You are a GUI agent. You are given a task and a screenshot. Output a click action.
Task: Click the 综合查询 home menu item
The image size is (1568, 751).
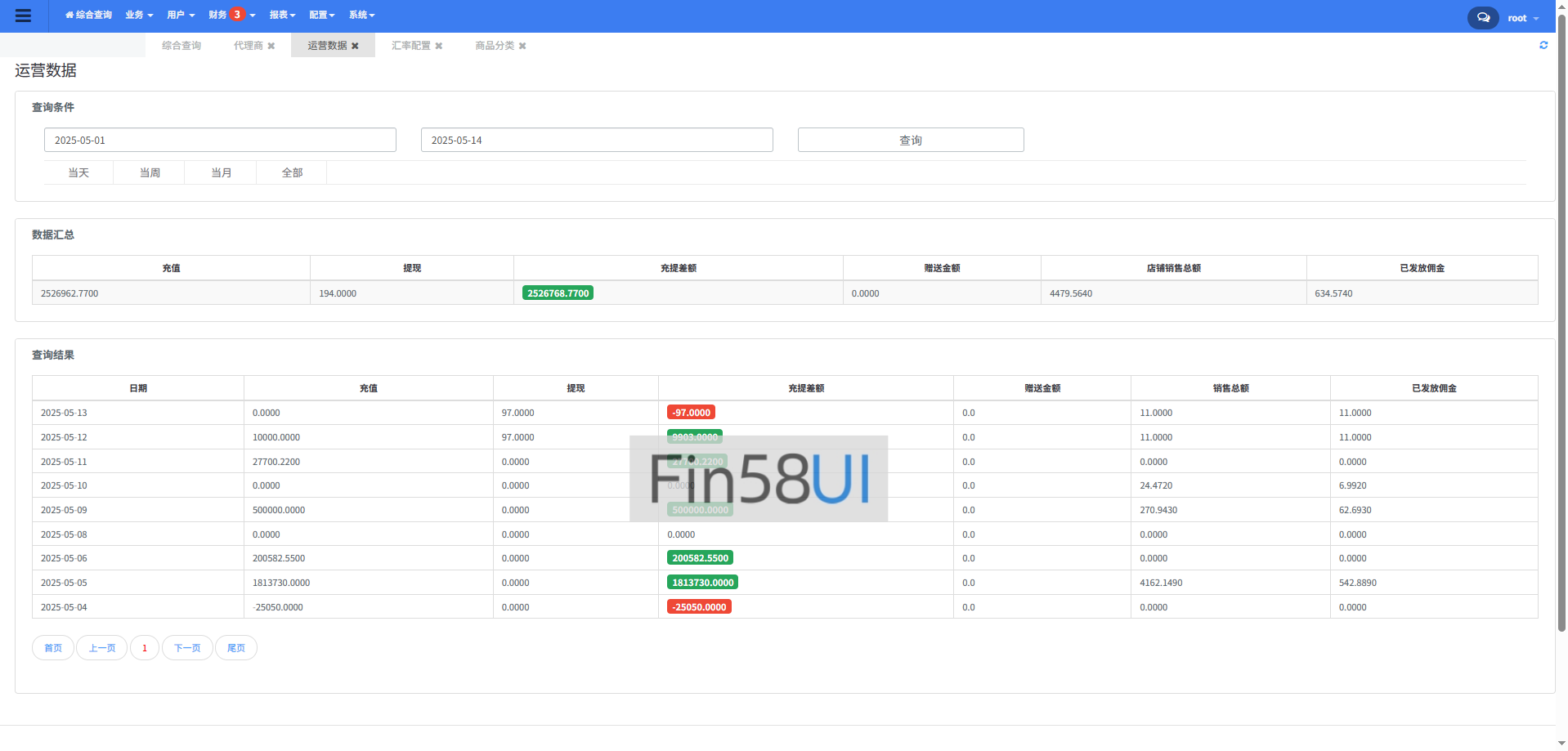point(88,15)
